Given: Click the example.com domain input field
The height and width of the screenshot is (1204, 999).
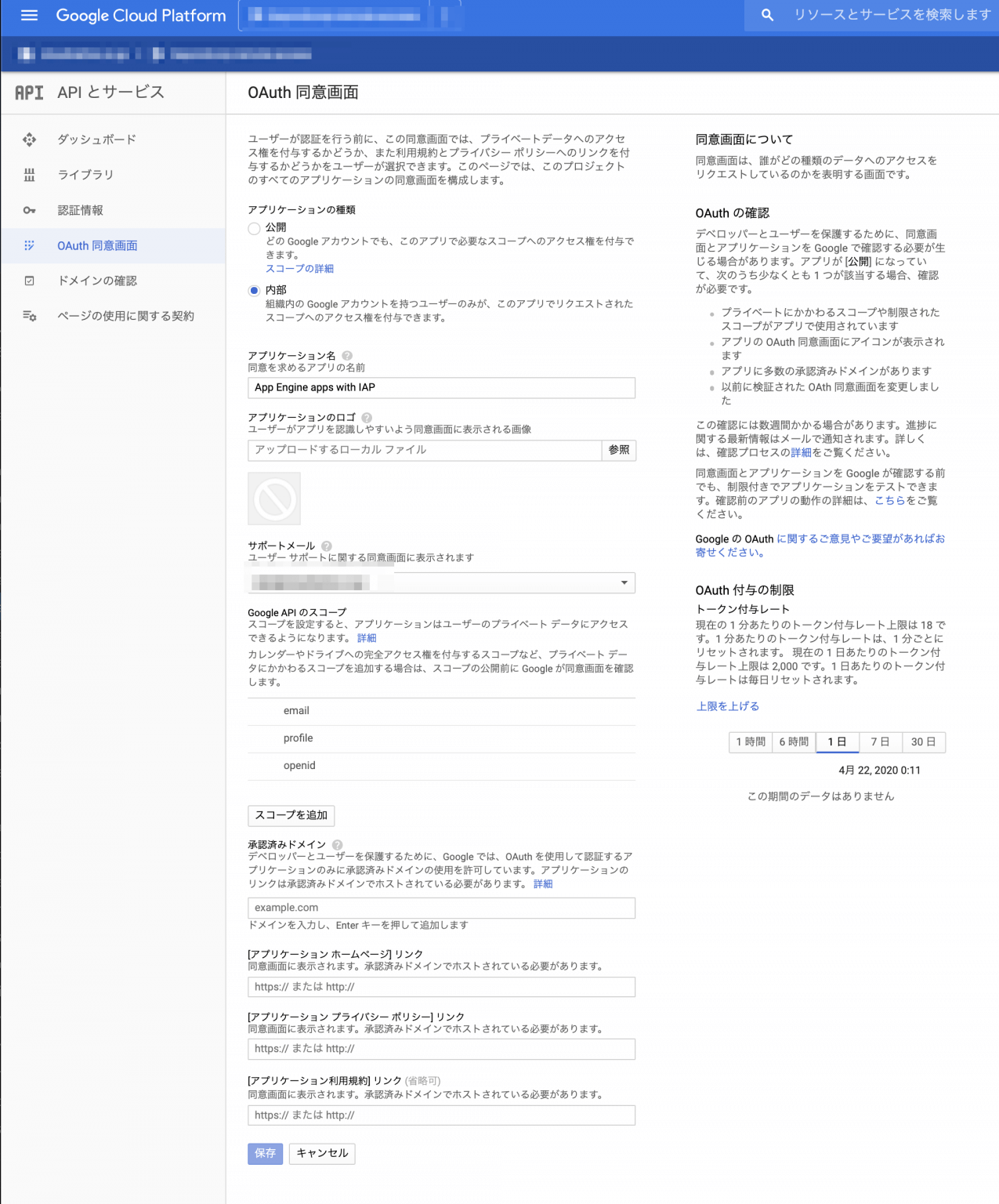Looking at the screenshot, I should point(441,908).
